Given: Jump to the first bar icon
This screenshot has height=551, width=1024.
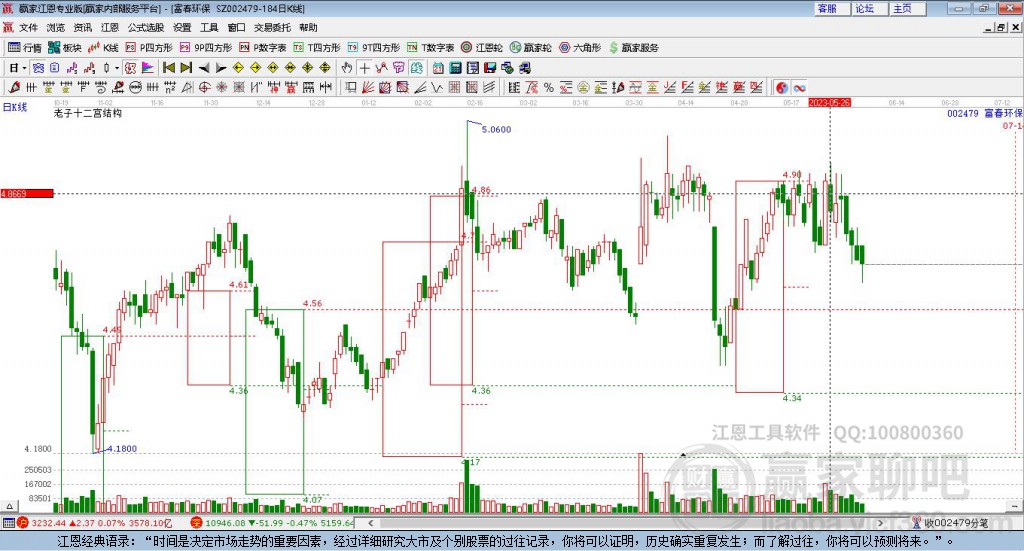Looking at the screenshot, I should tap(168, 68).
